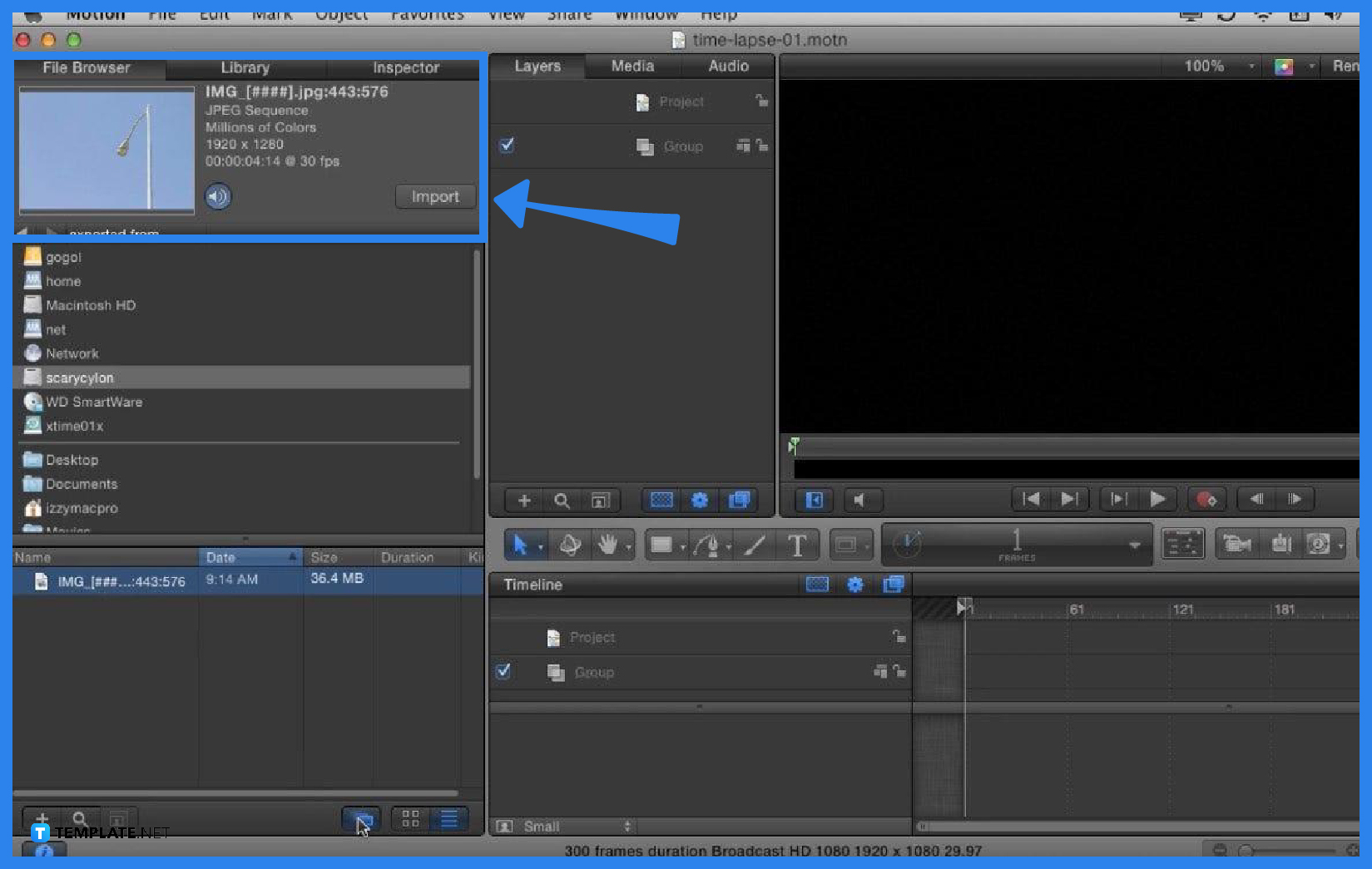Play audio preview of the selected file
This screenshot has width=1372, height=869.
[x=218, y=196]
